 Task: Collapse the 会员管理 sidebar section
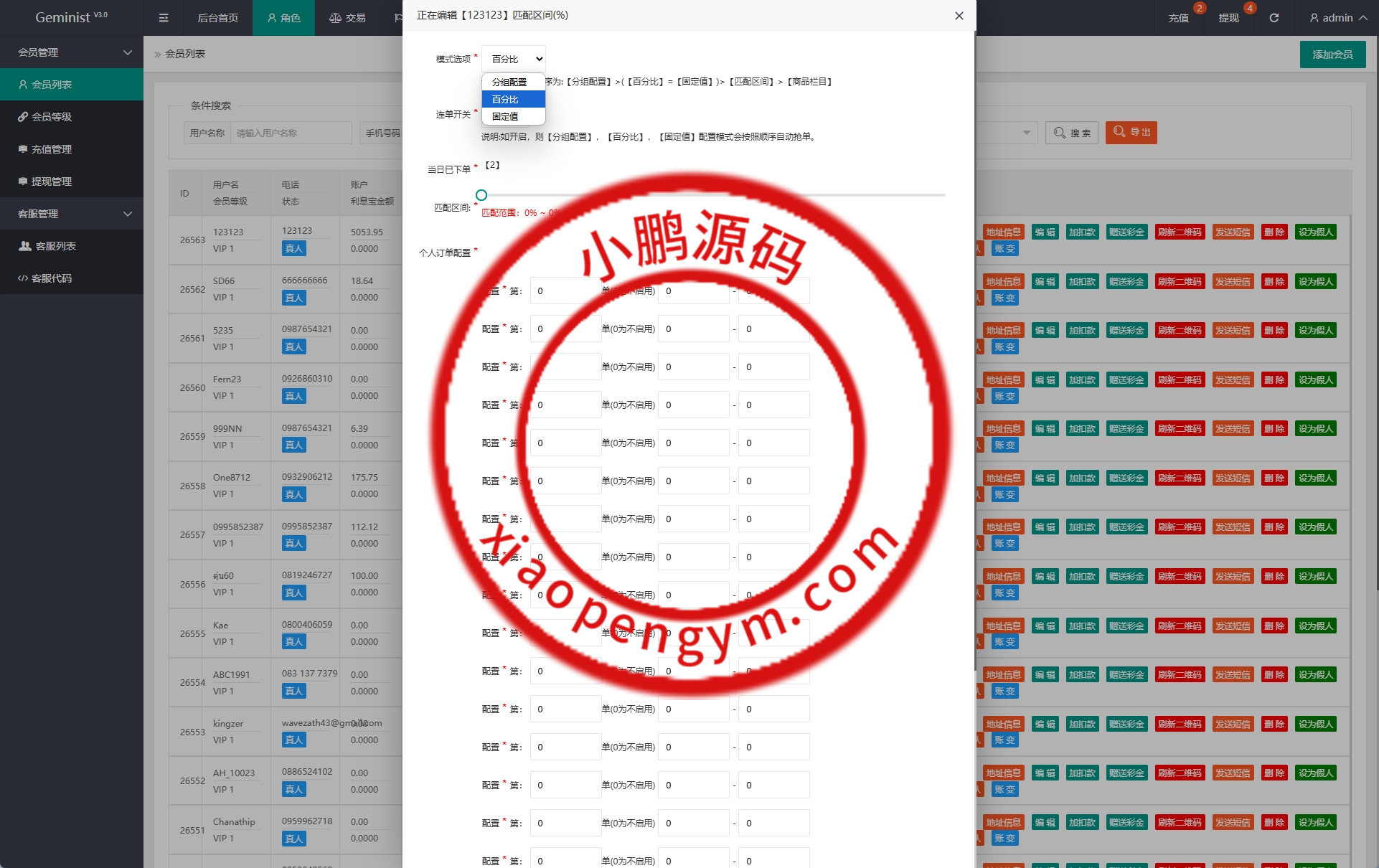coord(72,52)
